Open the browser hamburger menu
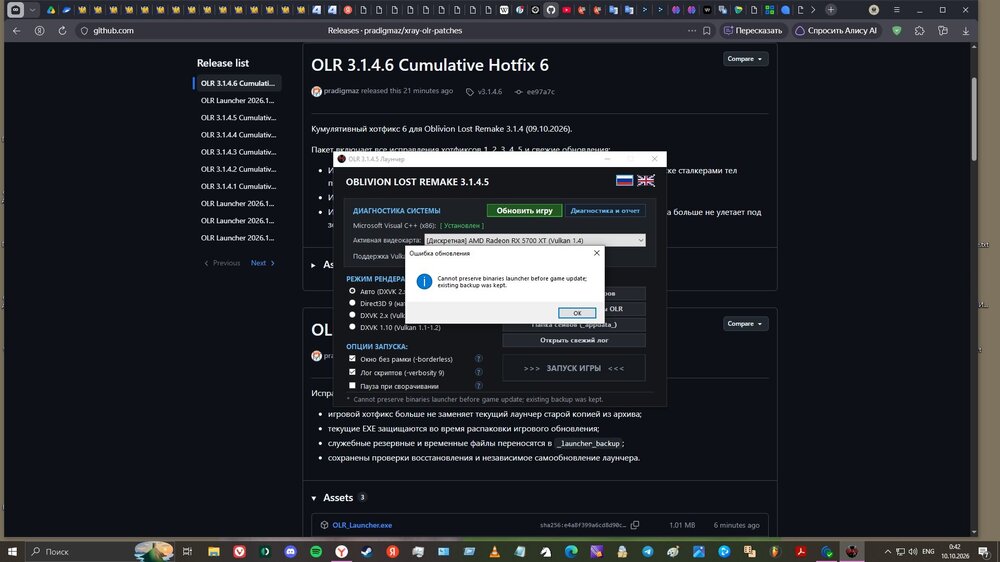 (x=897, y=10)
